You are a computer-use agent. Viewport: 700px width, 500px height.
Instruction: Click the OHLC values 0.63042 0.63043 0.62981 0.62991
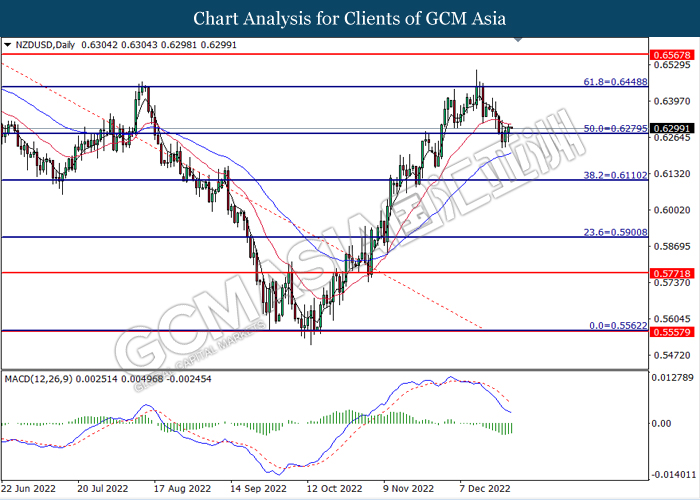(159, 45)
